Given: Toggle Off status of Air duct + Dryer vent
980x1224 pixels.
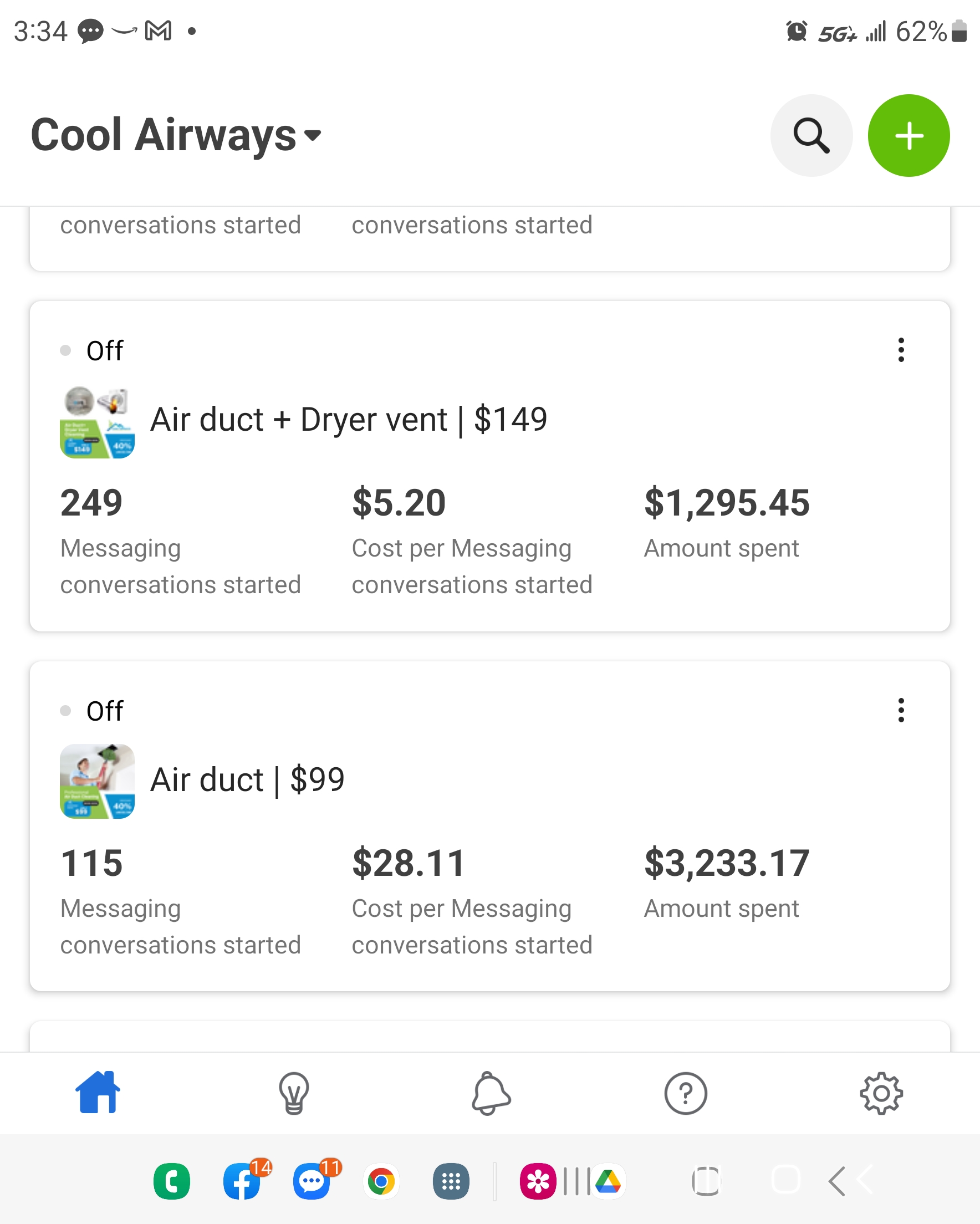Looking at the screenshot, I should [x=92, y=350].
